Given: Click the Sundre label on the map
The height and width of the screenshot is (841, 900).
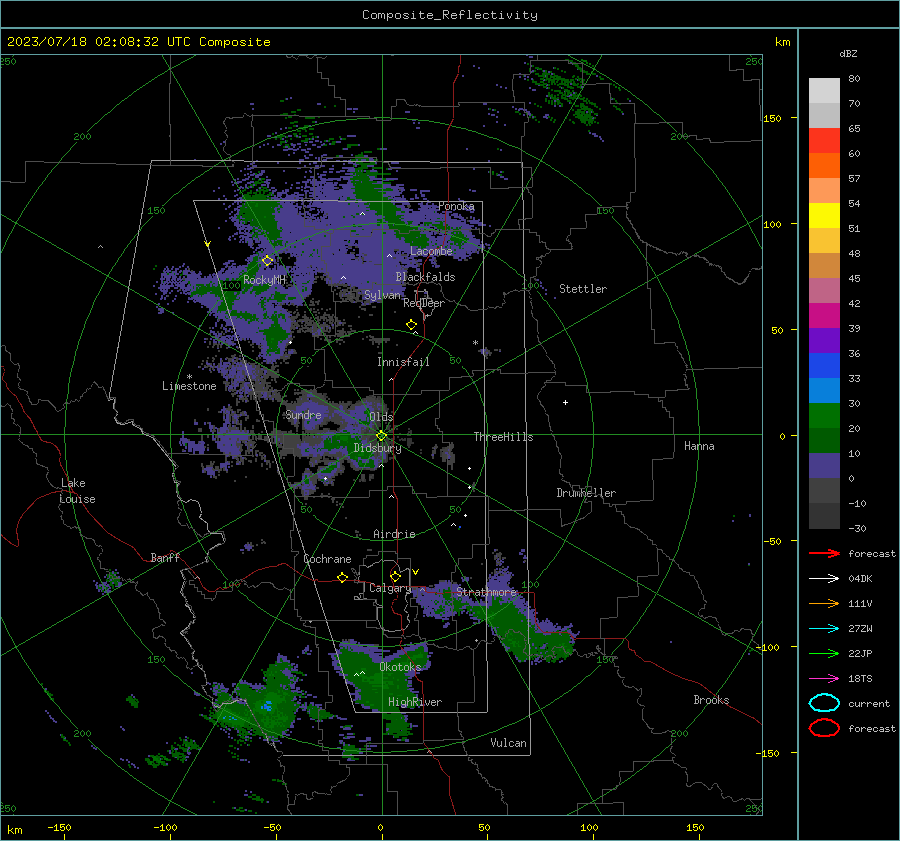Looking at the screenshot, I should 304,414.
